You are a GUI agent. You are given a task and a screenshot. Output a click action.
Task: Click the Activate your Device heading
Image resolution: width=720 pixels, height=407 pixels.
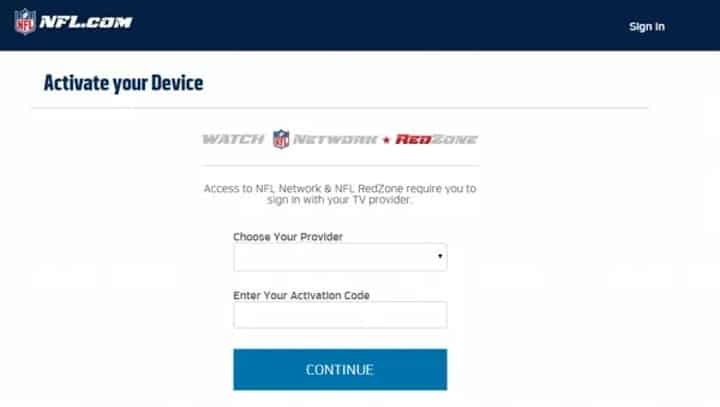(124, 83)
